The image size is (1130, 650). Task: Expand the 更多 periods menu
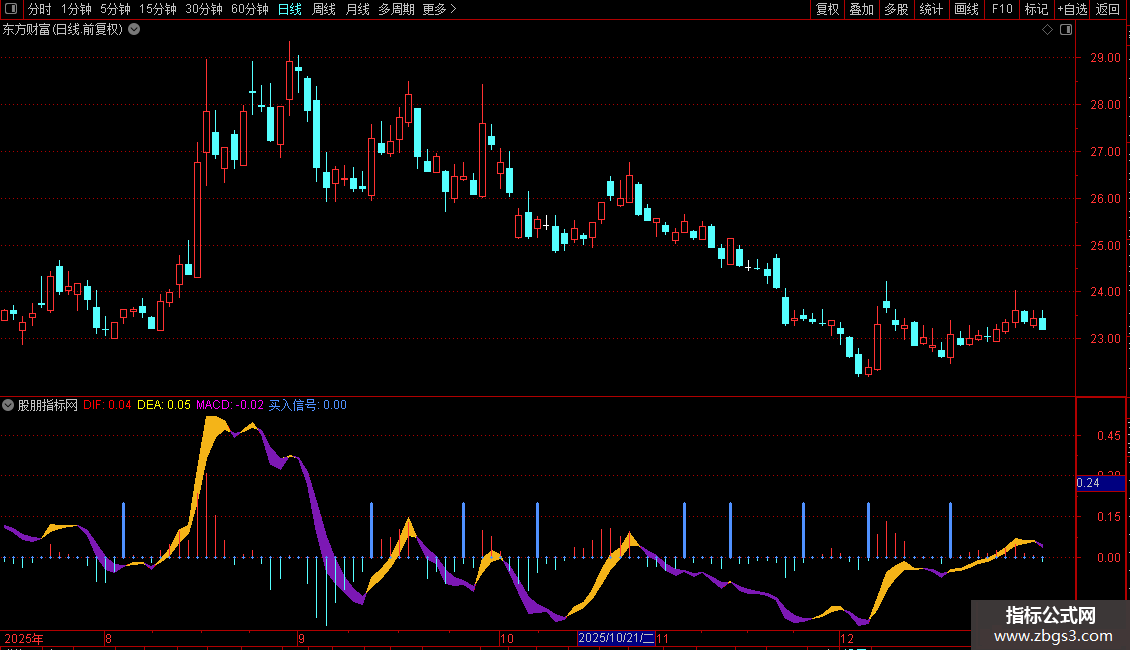point(440,9)
